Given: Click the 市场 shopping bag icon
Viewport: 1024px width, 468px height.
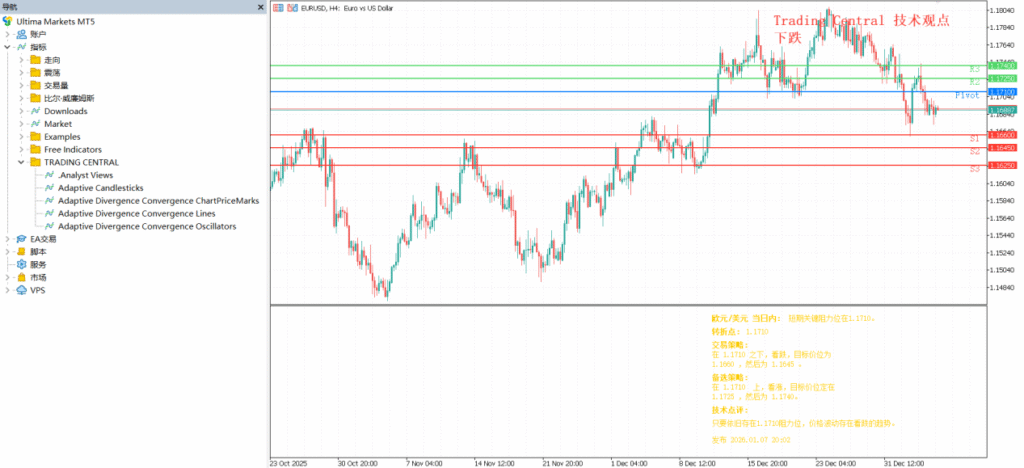Looking at the screenshot, I should [x=22, y=277].
